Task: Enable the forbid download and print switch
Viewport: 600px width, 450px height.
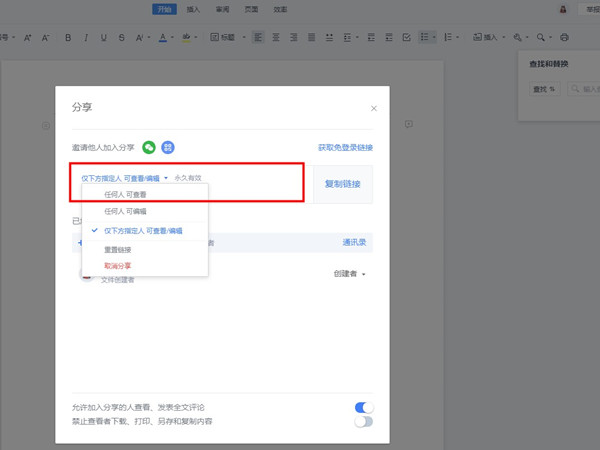Action: click(363, 421)
